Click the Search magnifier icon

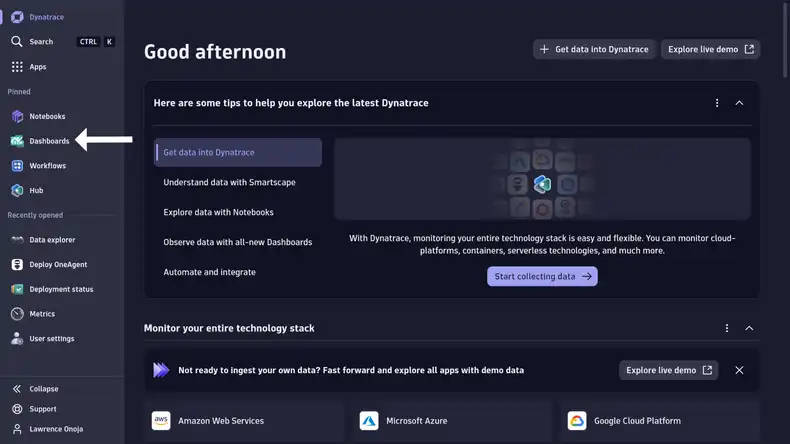point(17,41)
